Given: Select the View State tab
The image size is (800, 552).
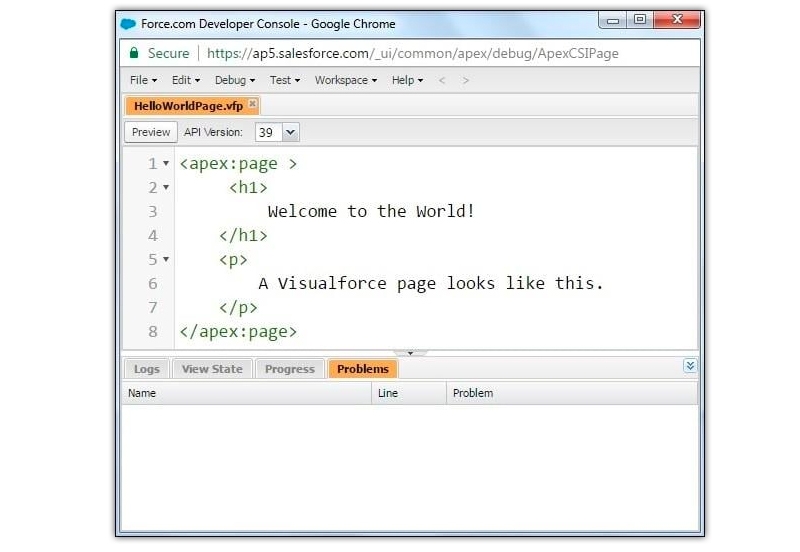Looking at the screenshot, I should coord(212,369).
